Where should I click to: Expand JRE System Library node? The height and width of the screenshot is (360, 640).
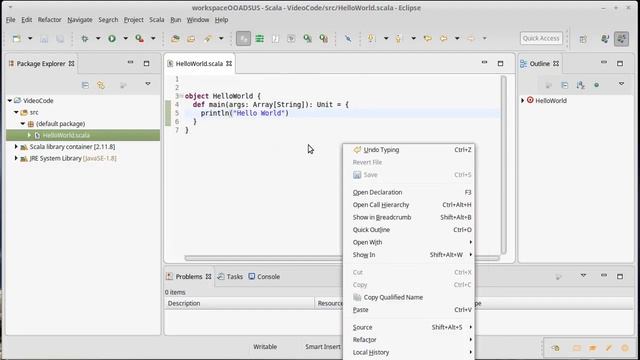point(16,158)
